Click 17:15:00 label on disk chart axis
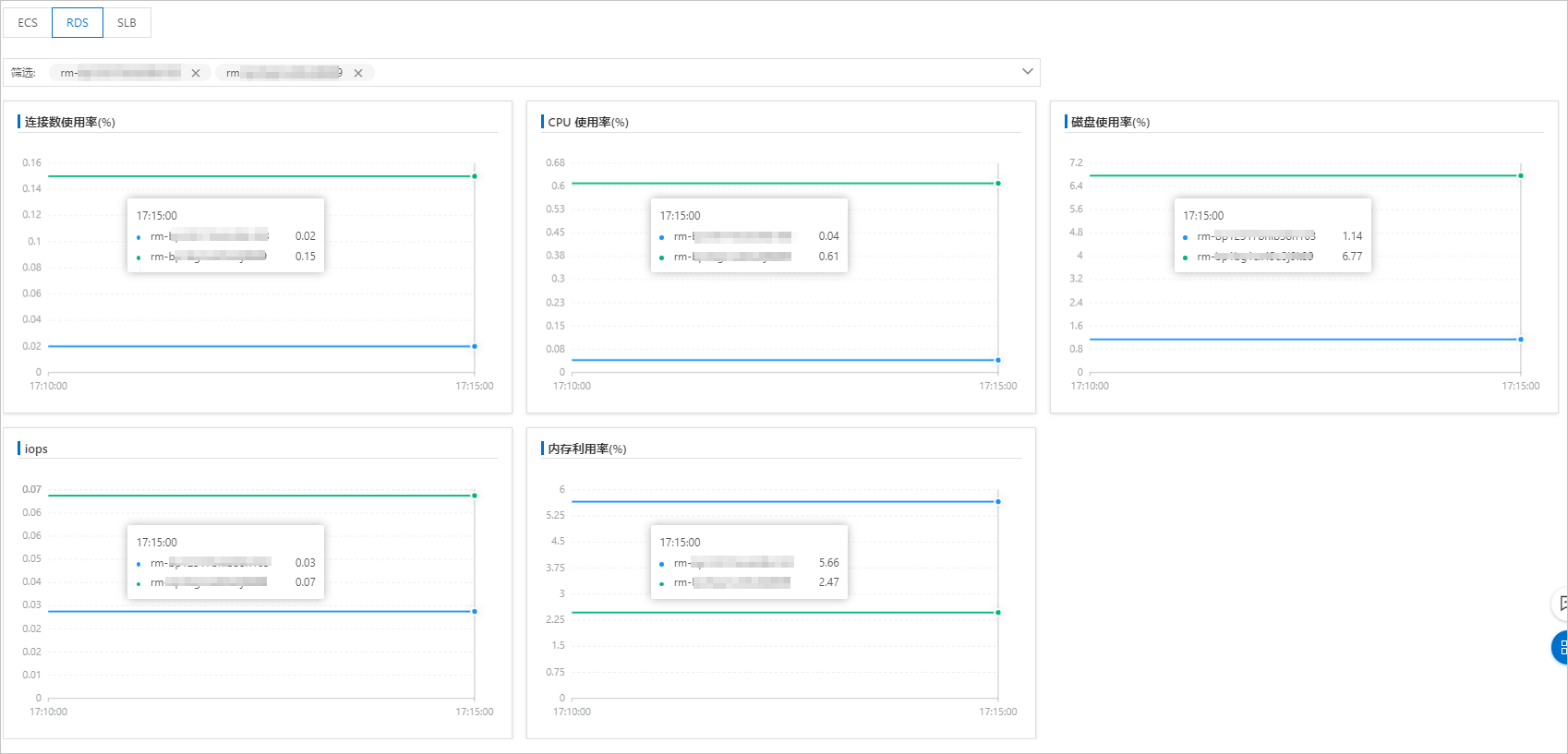This screenshot has height=754, width=1568. [x=1521, y=386]
